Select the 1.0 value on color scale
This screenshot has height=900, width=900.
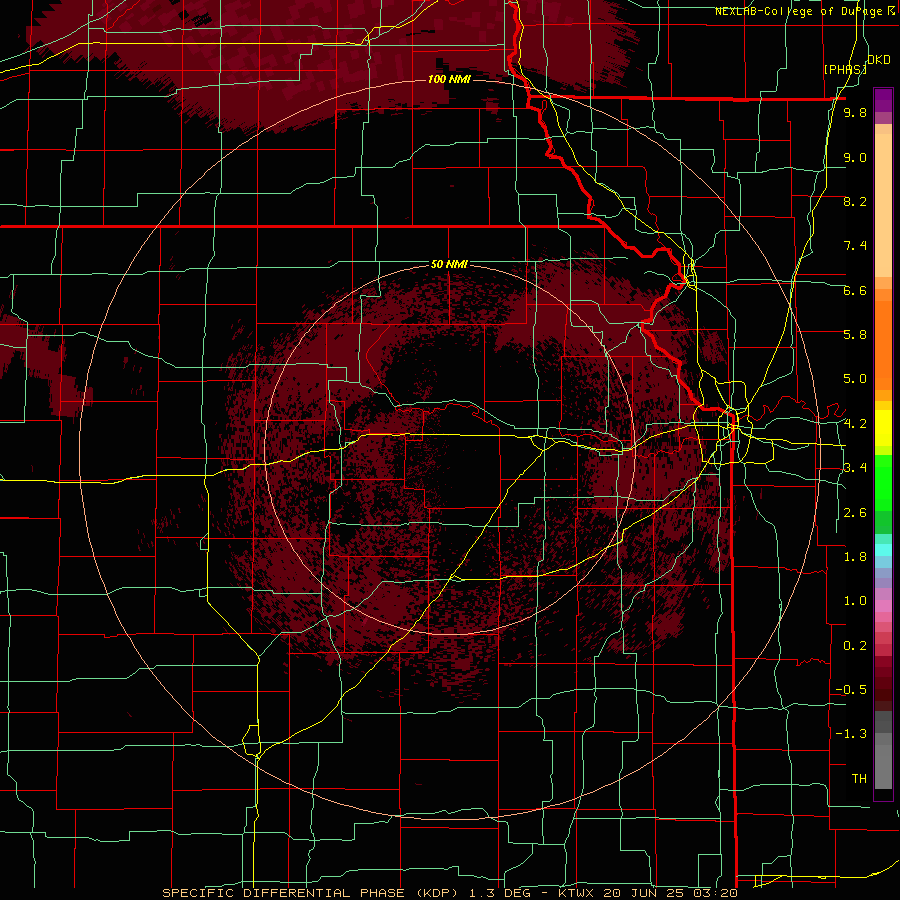coord(855,601)
